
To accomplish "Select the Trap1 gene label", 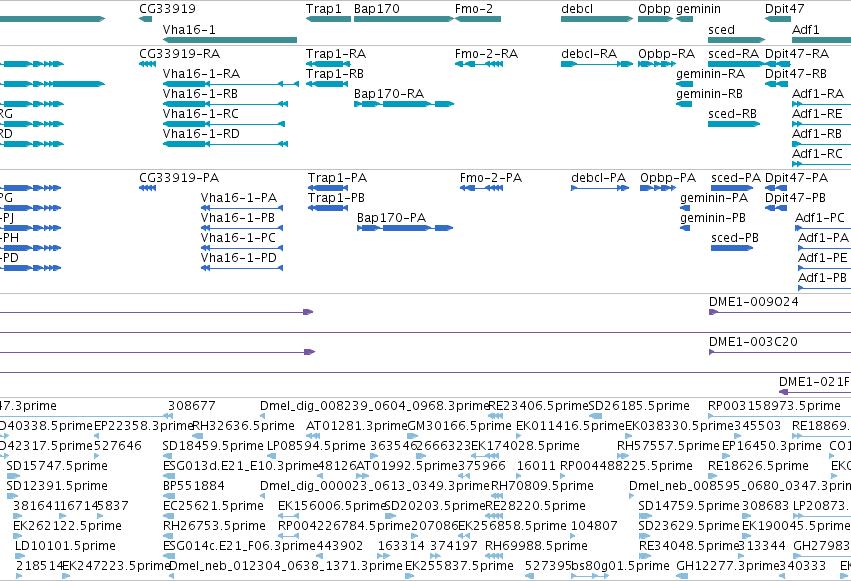I will pos(323,9).
